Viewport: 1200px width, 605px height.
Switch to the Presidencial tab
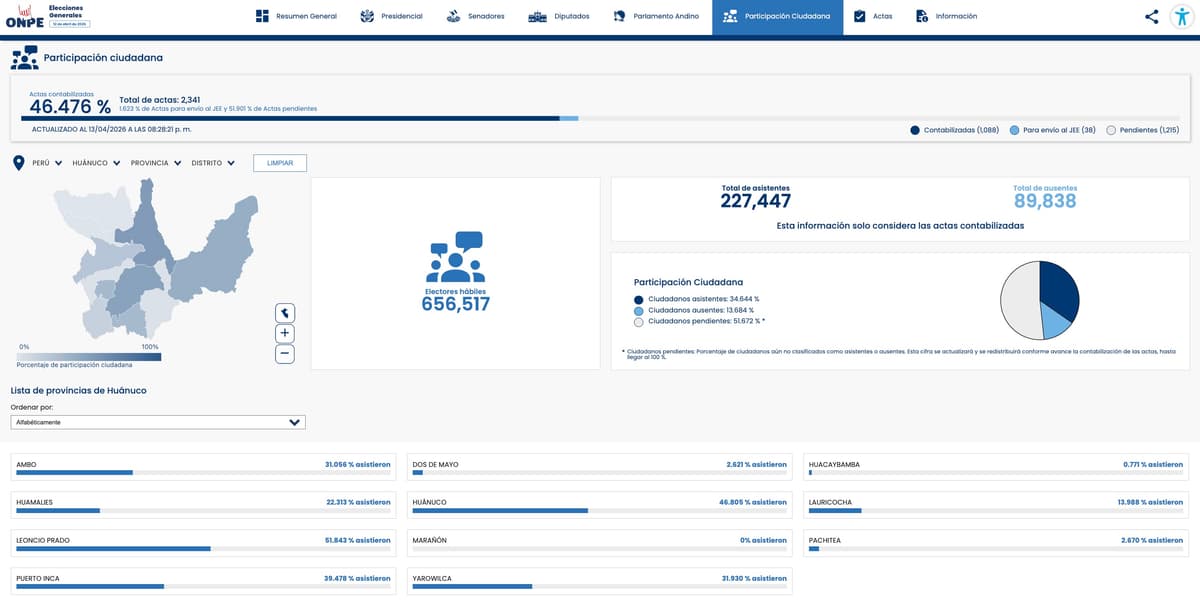(x=391, y=16)
